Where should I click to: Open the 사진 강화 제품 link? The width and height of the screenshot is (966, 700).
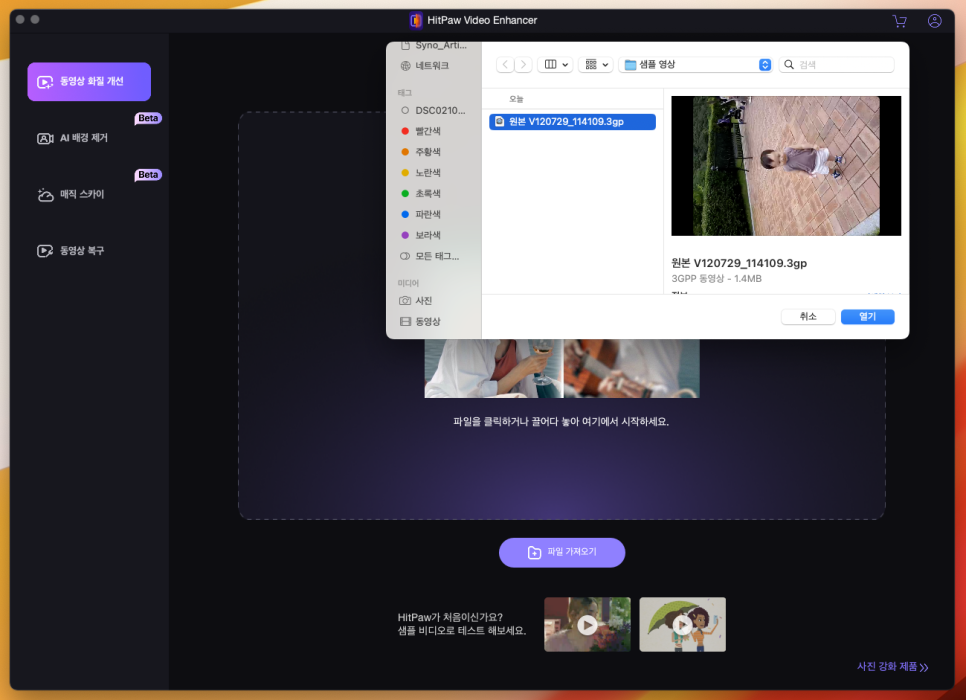[x=892, y=667]
